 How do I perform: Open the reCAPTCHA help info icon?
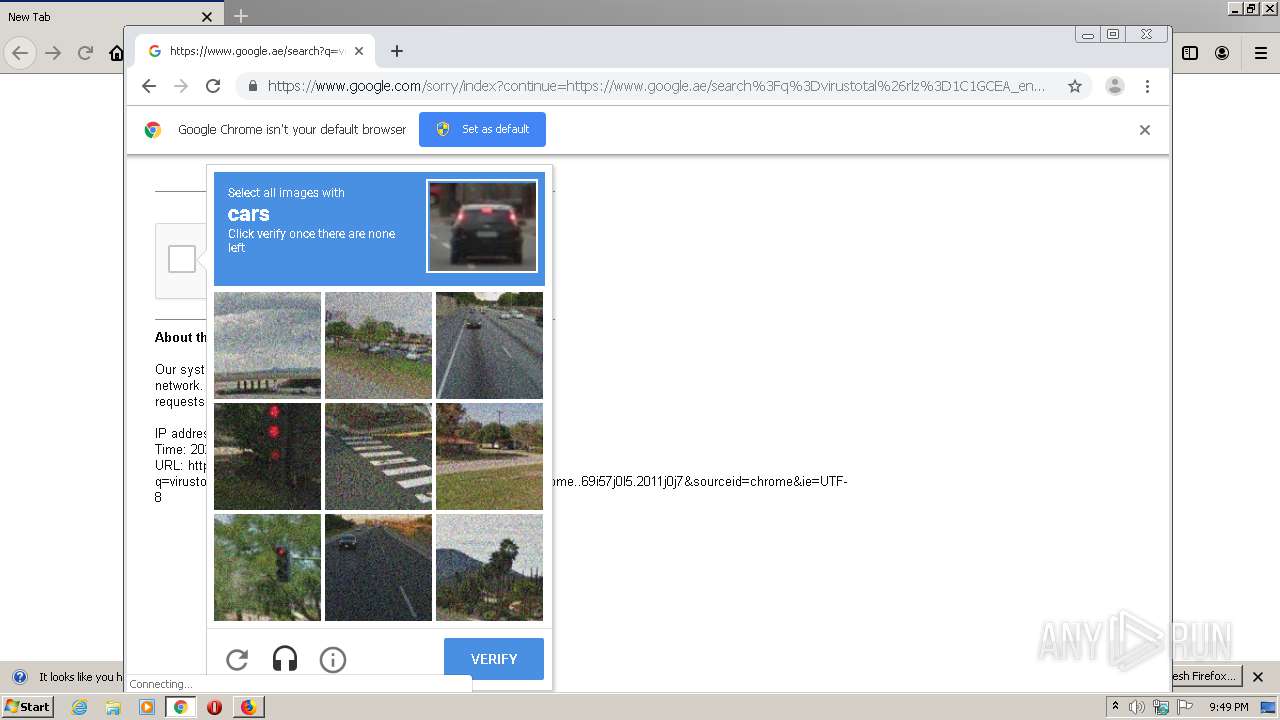click(x=333, y=660)
